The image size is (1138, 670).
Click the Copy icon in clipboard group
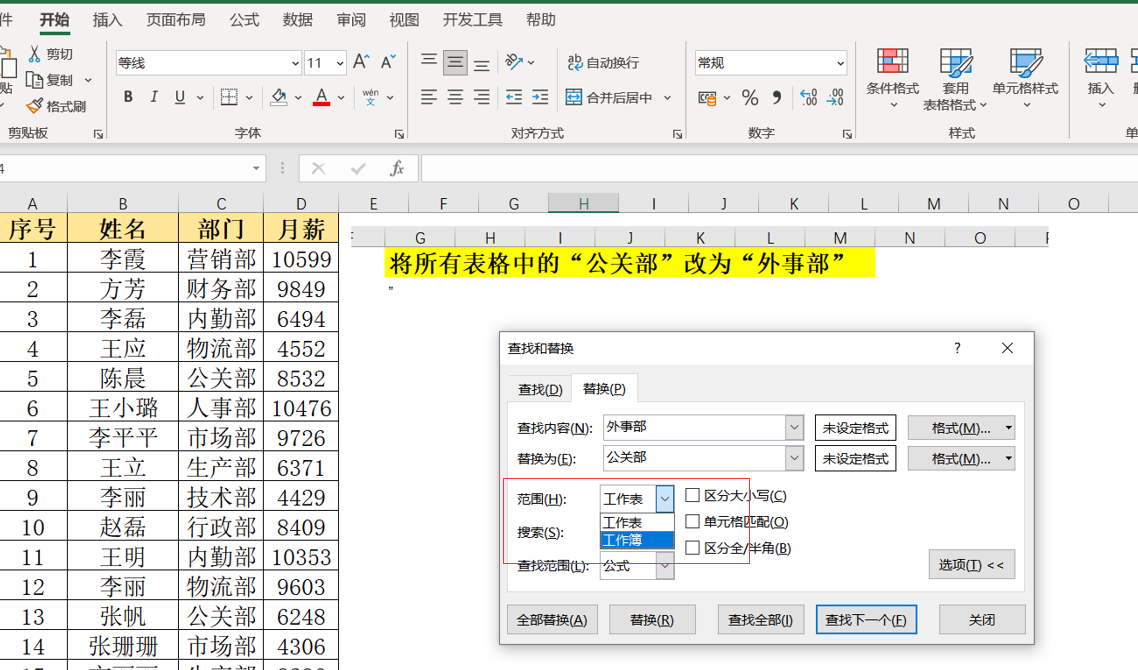(34, 80)
